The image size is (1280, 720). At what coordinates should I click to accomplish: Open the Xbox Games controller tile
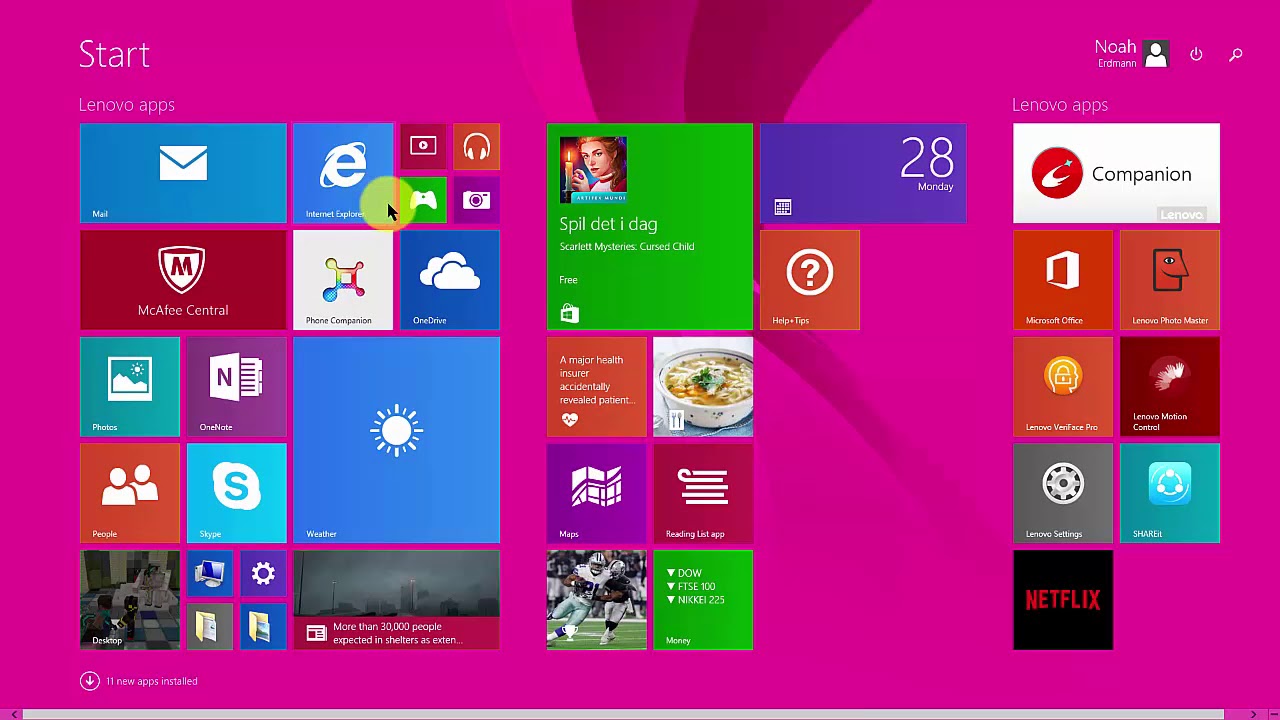coord(423,200)
